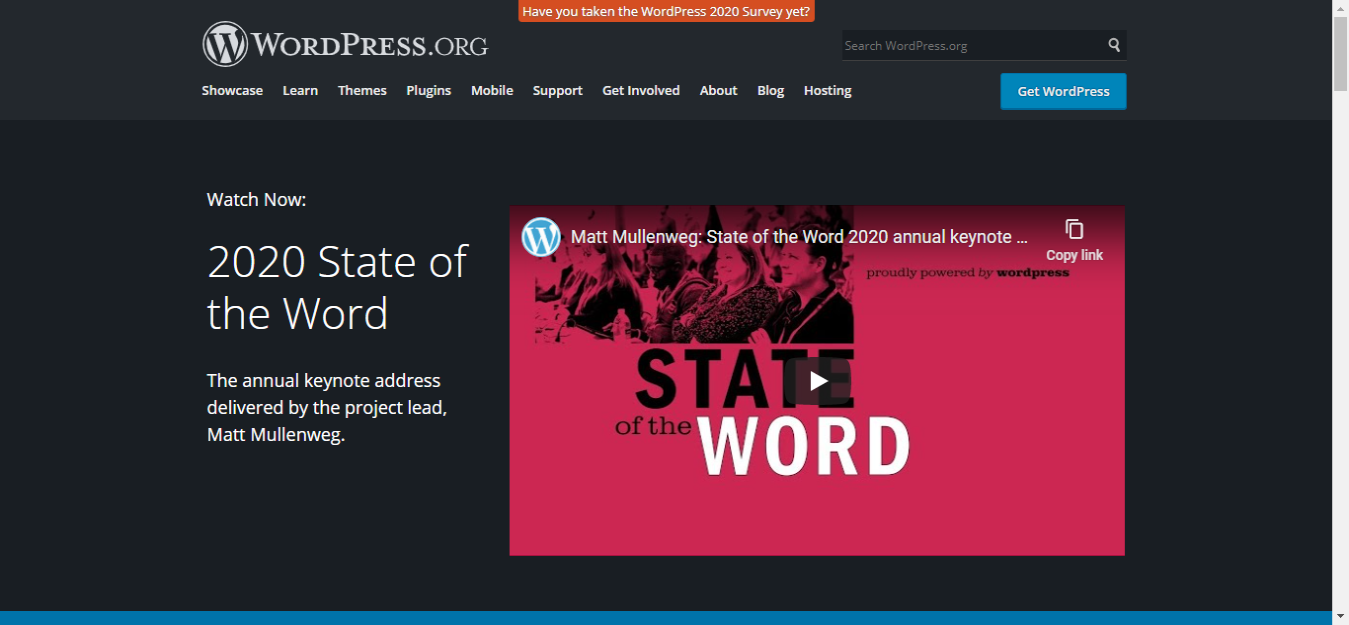1349x625 pixels.
Task: Click the scrollbar up arrow
Action: click(x=1341, y=9)
